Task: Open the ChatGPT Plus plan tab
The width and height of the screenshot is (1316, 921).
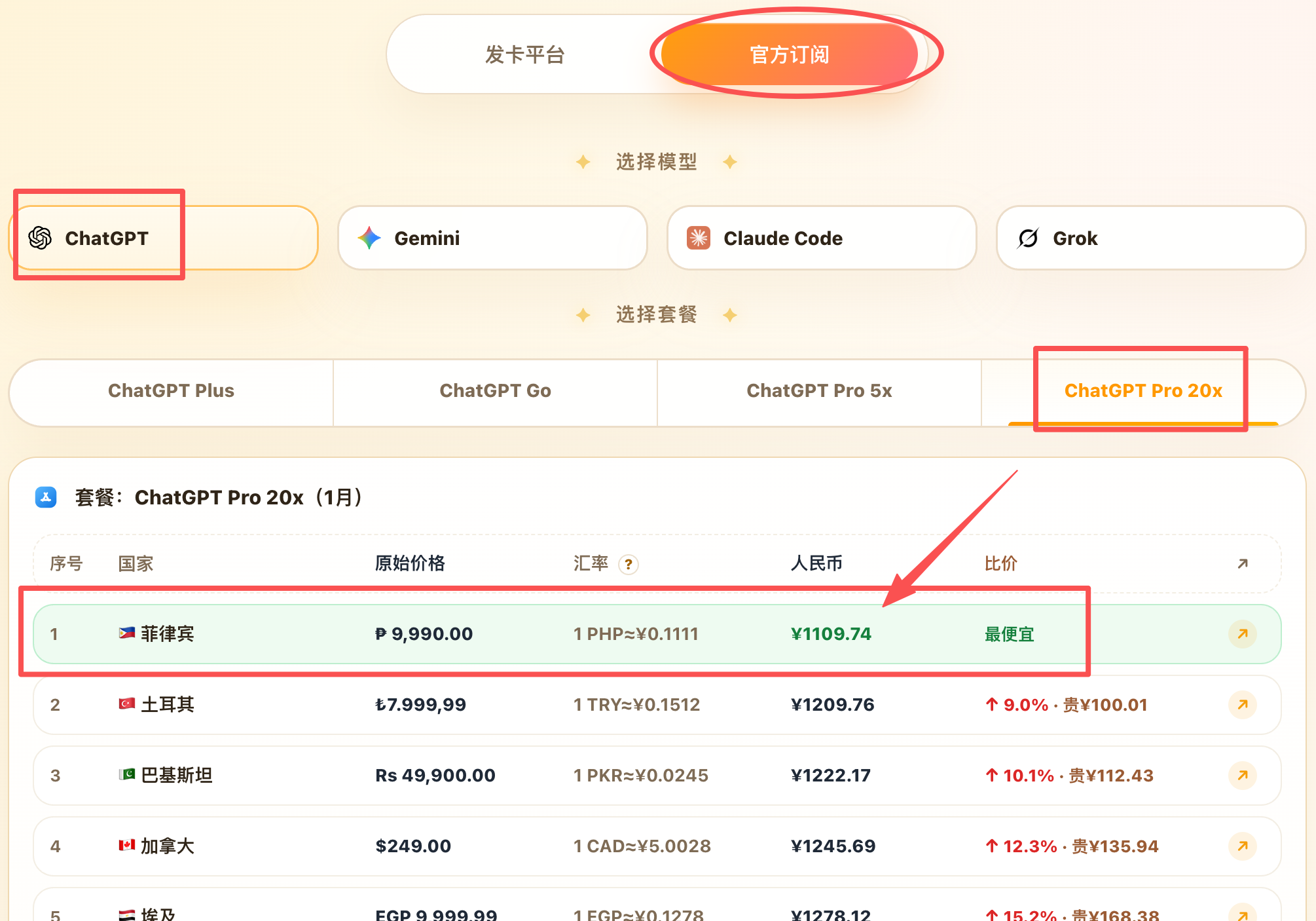Action: point(171,391)
